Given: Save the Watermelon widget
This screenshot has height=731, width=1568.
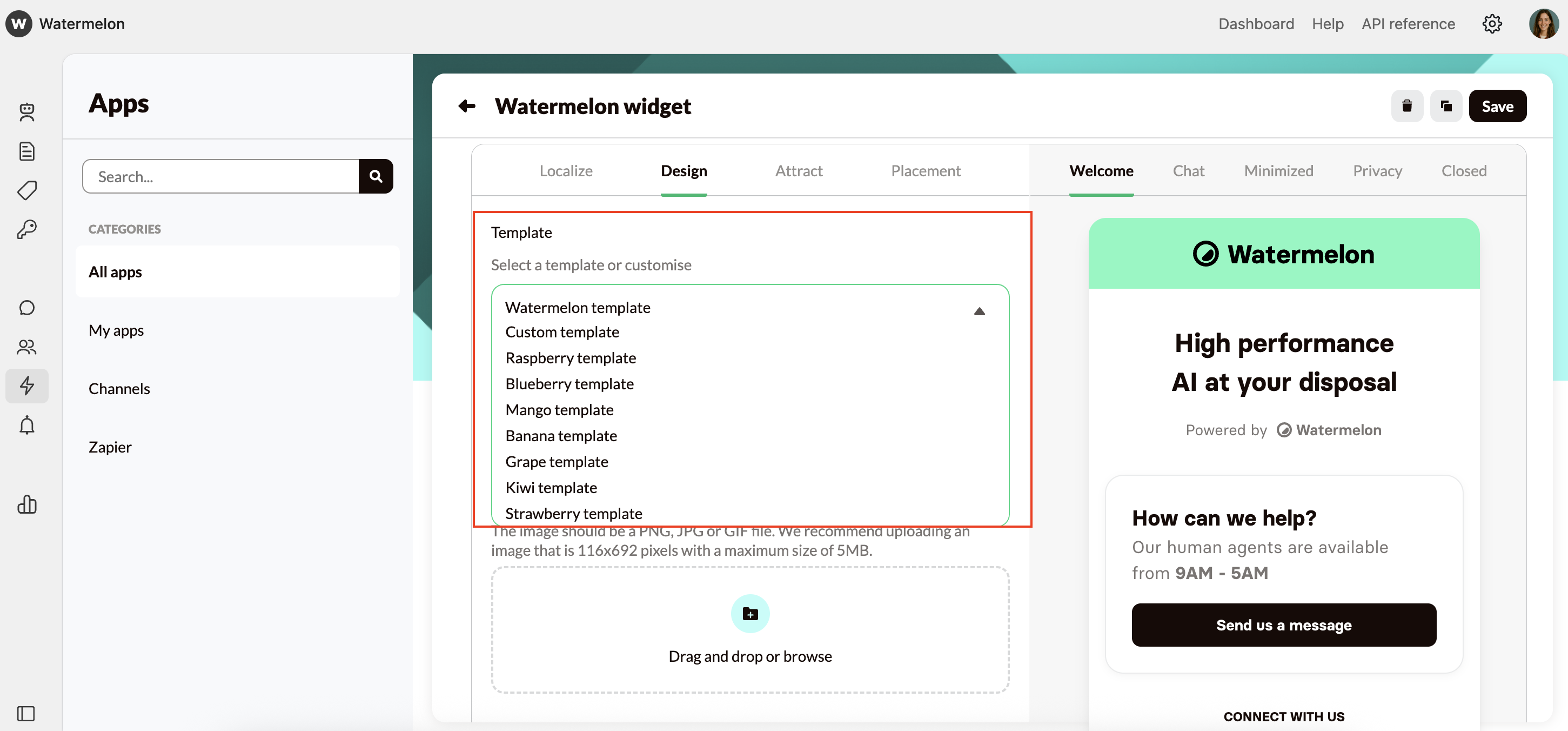Looking at the screenshot, I should (x=1498, y=105).
